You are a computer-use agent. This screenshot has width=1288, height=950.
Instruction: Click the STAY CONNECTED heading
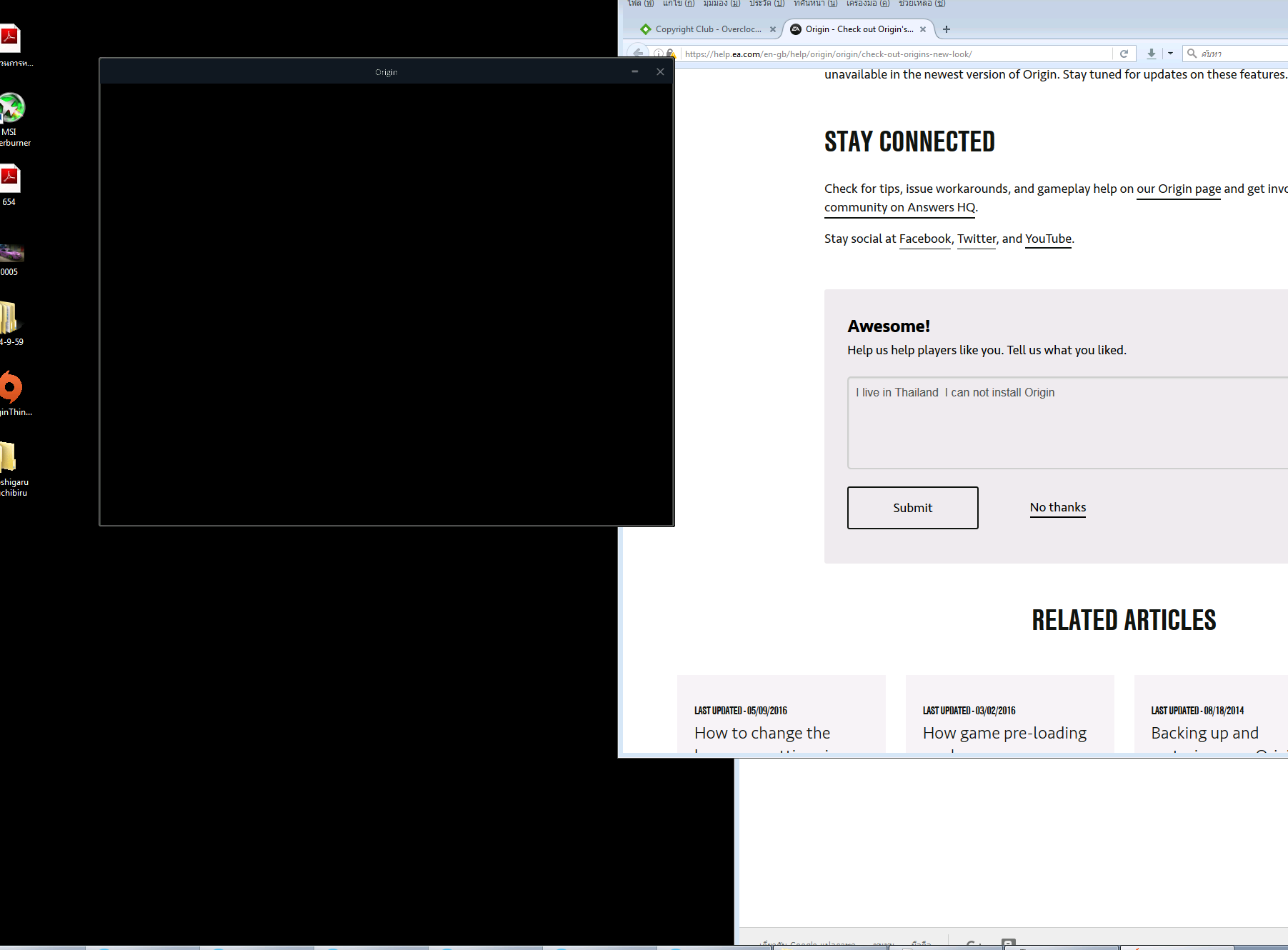[909, 141]
